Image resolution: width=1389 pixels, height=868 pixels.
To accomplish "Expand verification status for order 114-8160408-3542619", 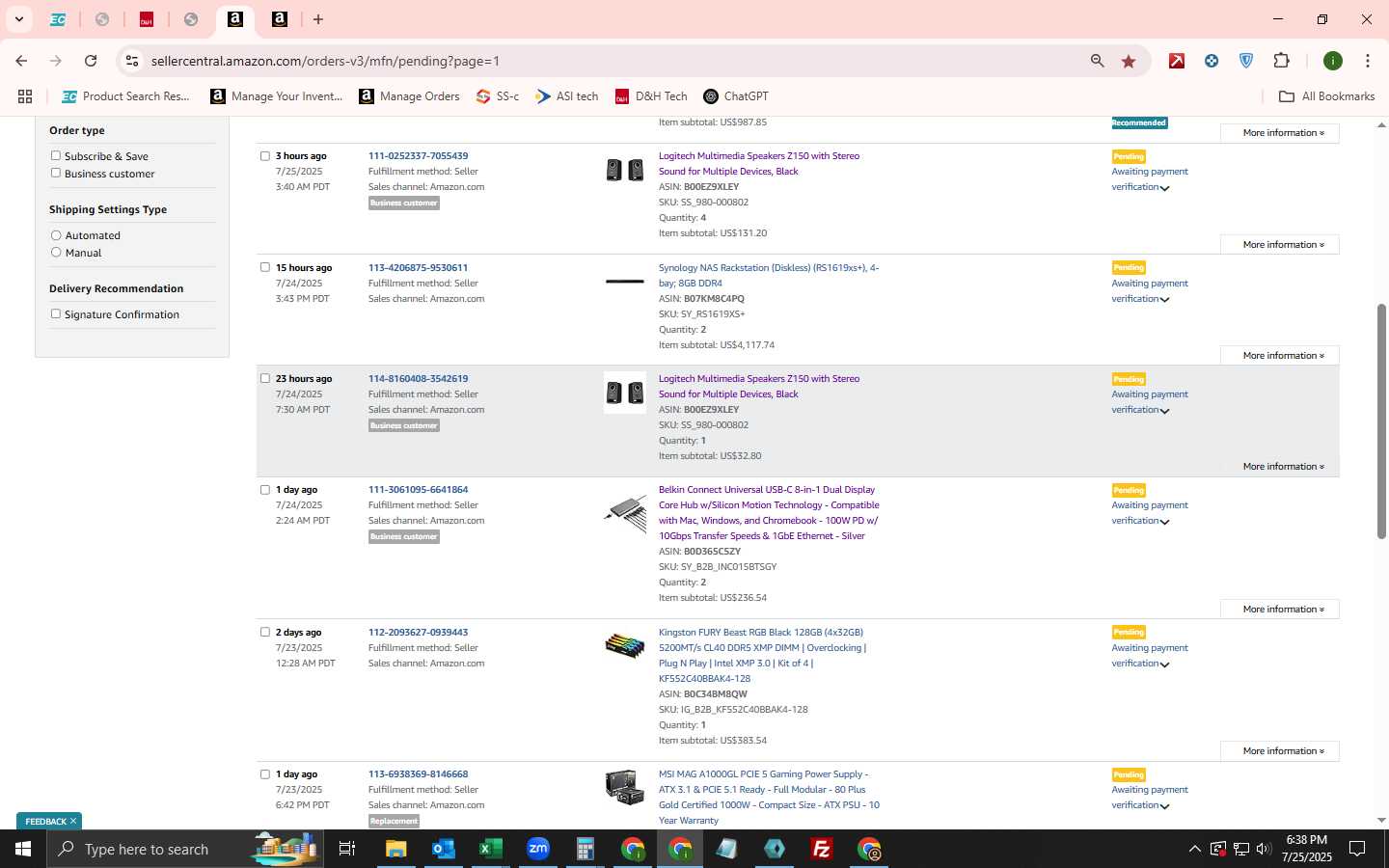I will click(x=1164, y=411).
